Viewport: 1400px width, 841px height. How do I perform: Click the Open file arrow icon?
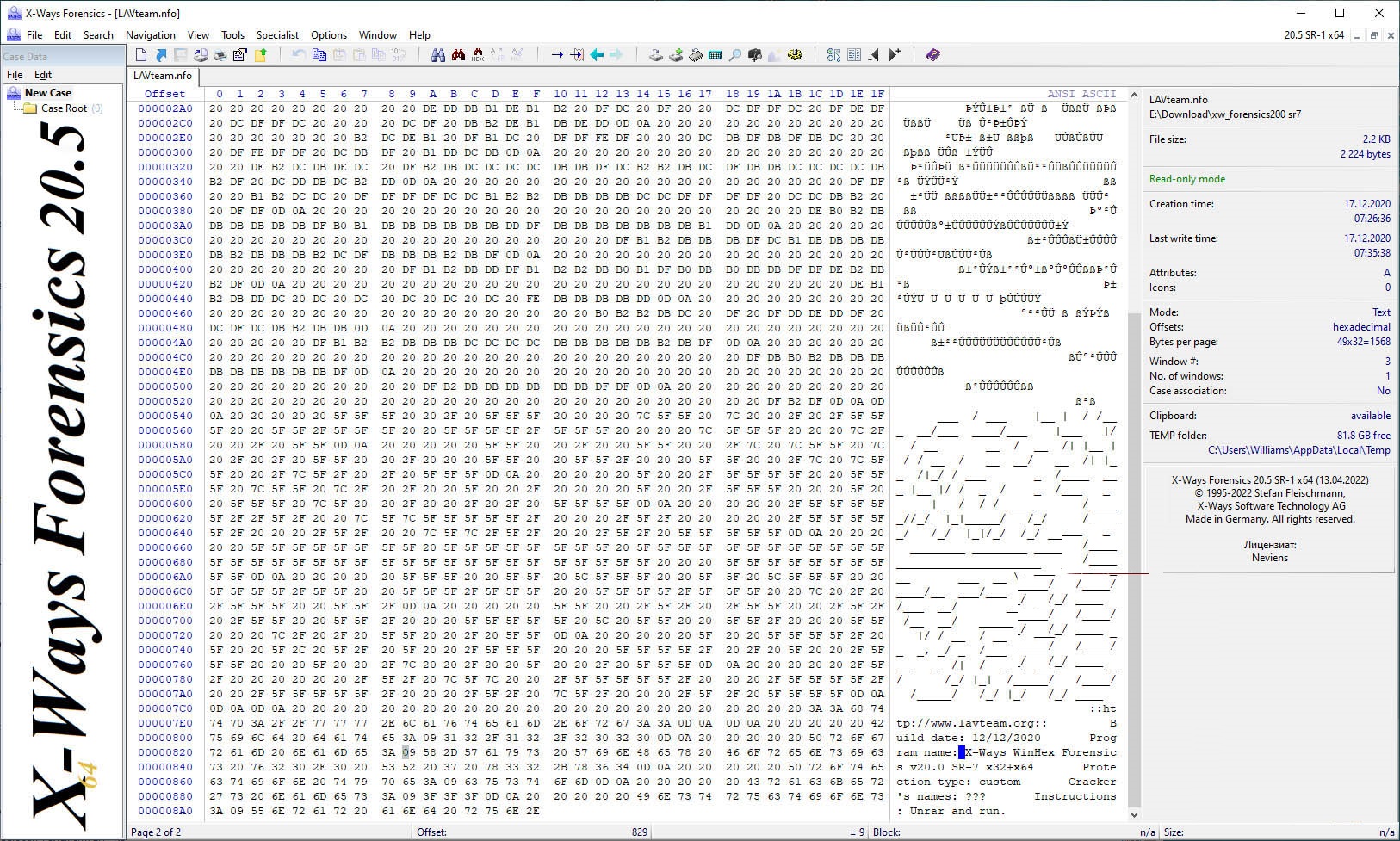coord(161,55)
